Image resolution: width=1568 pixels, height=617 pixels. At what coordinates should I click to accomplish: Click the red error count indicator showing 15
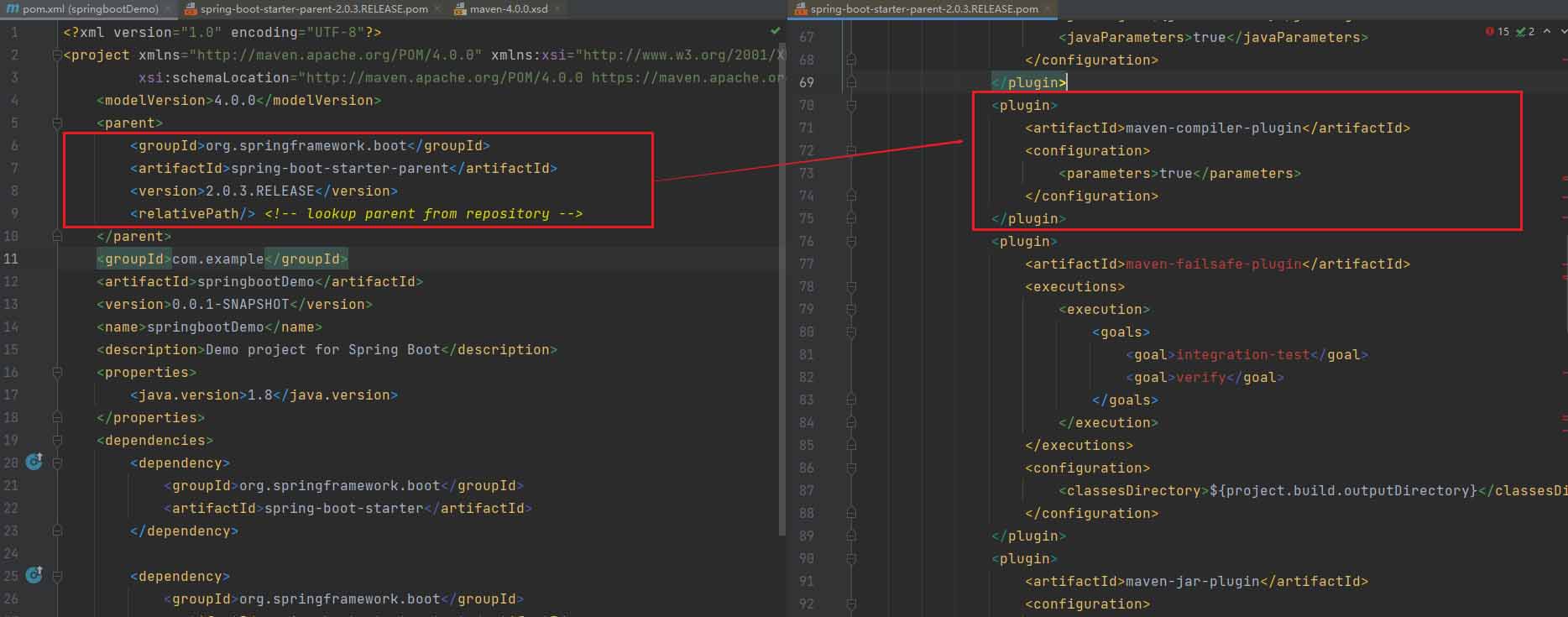1497,31
